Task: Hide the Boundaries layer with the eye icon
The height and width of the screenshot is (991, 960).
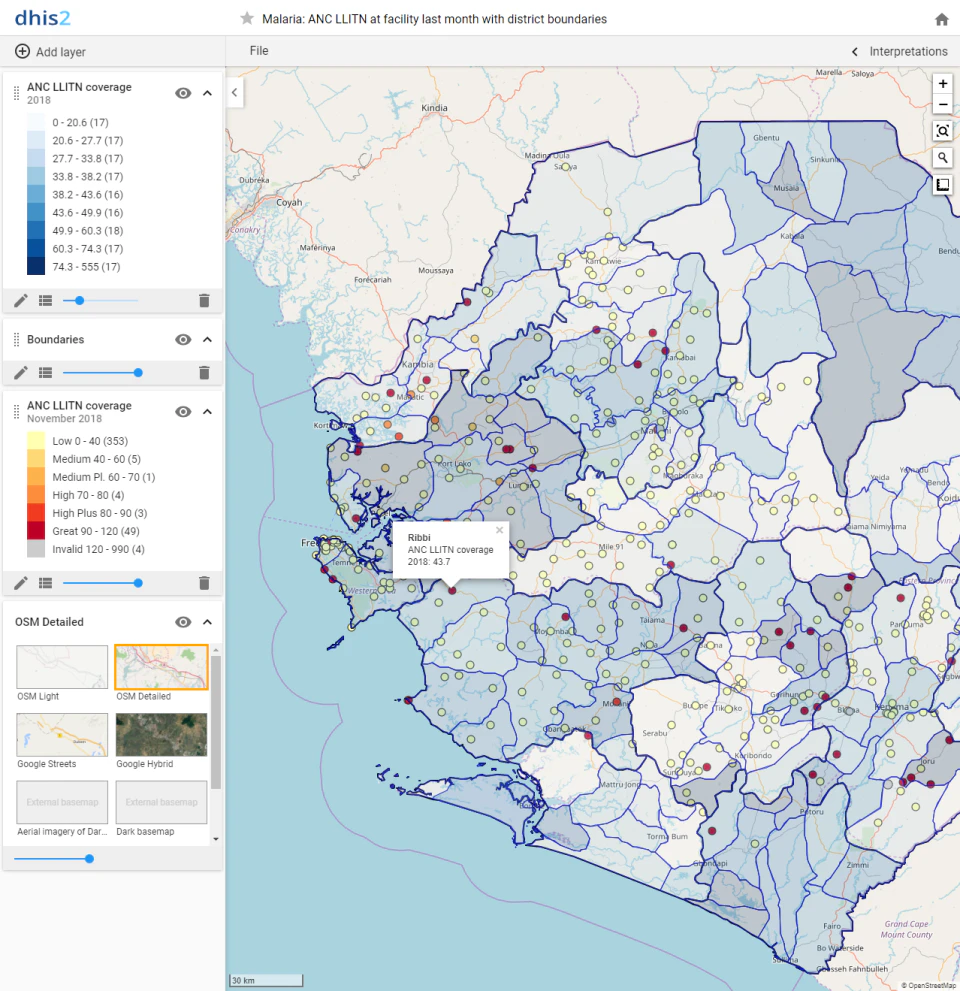Action: click(x=183, y=340)
